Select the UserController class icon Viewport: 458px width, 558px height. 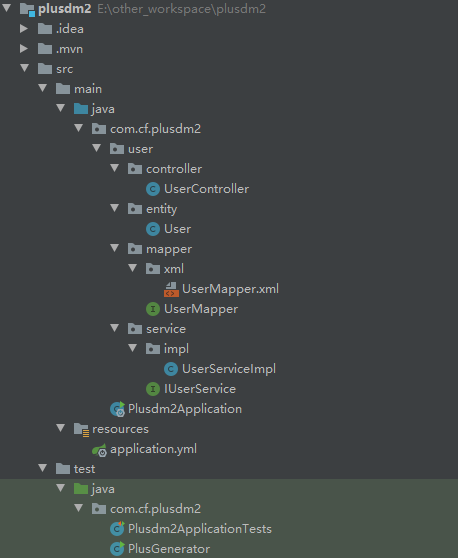coord(153,189)
